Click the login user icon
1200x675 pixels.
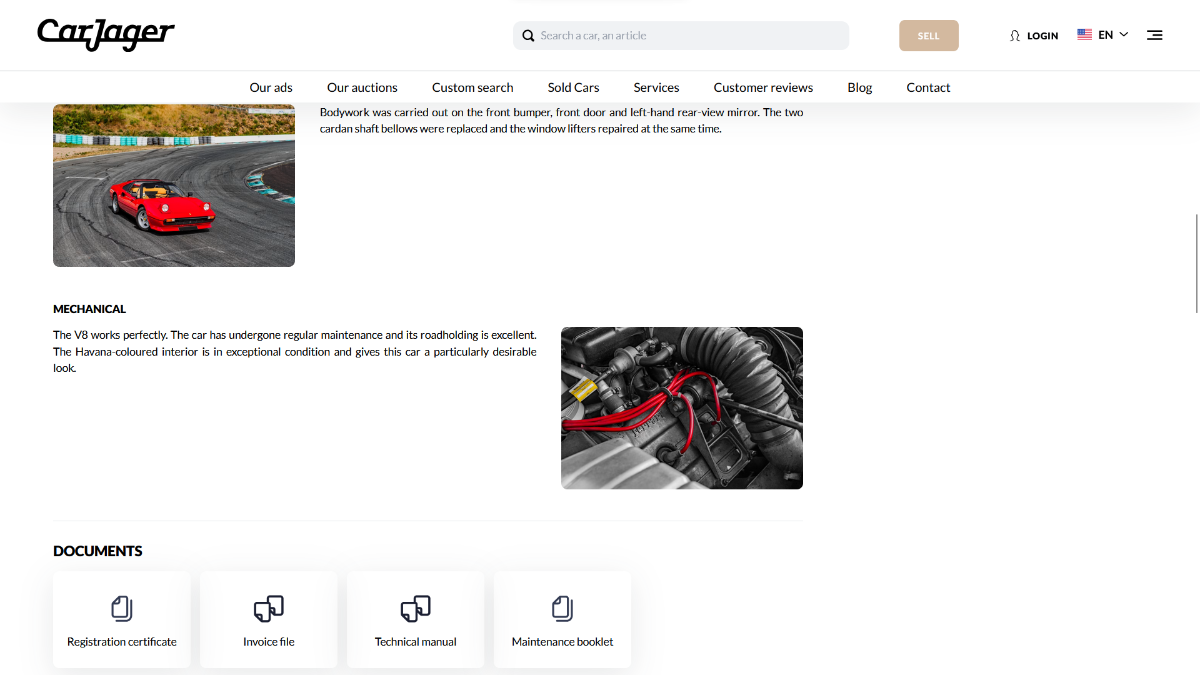(1015, 36)
